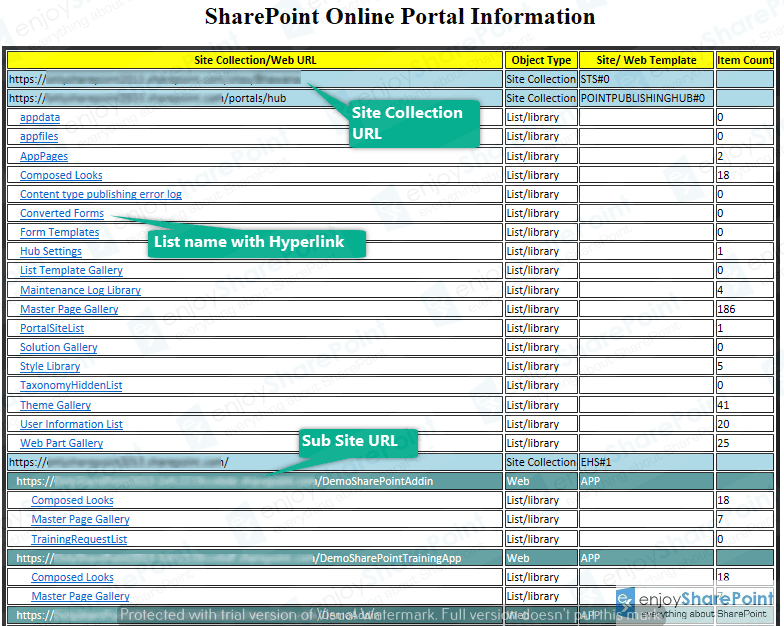Select the EHS#1 template cell
The image size is (784, 626).
(x=646, y=462)
